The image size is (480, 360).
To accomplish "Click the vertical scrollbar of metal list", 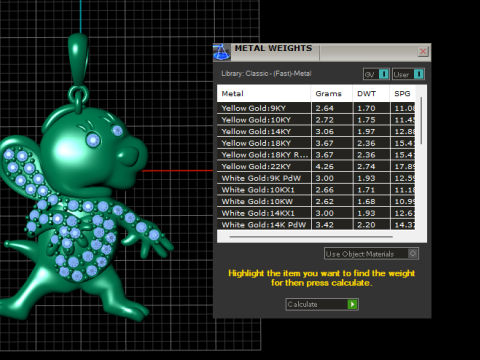I will pos(421,121).
